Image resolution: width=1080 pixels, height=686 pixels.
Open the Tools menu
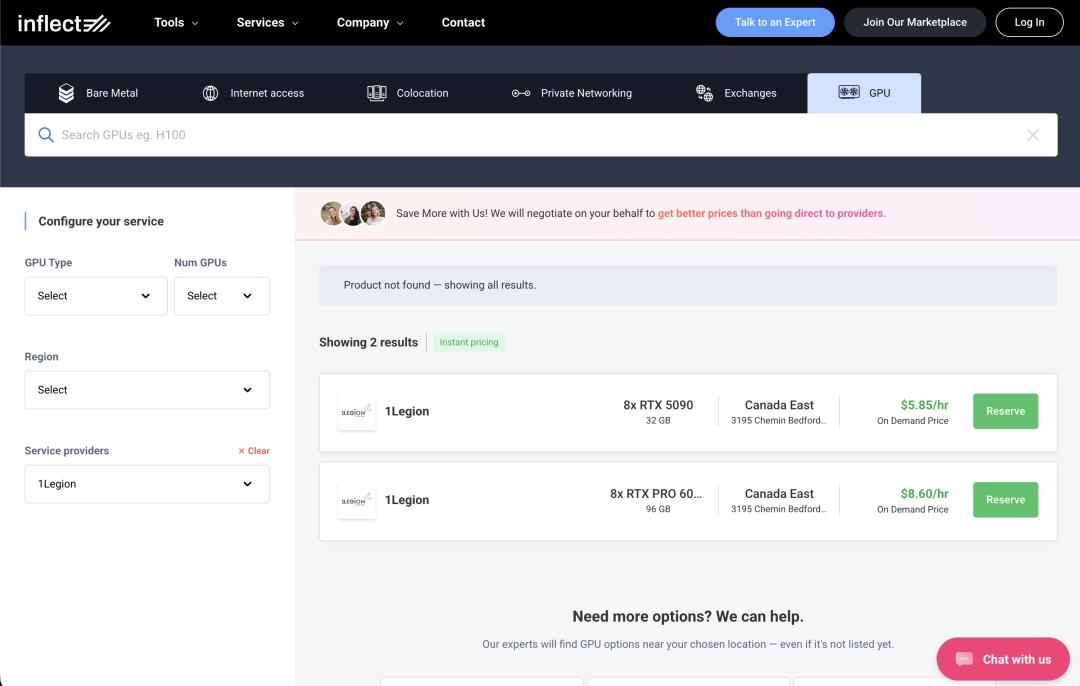(176, 23)
